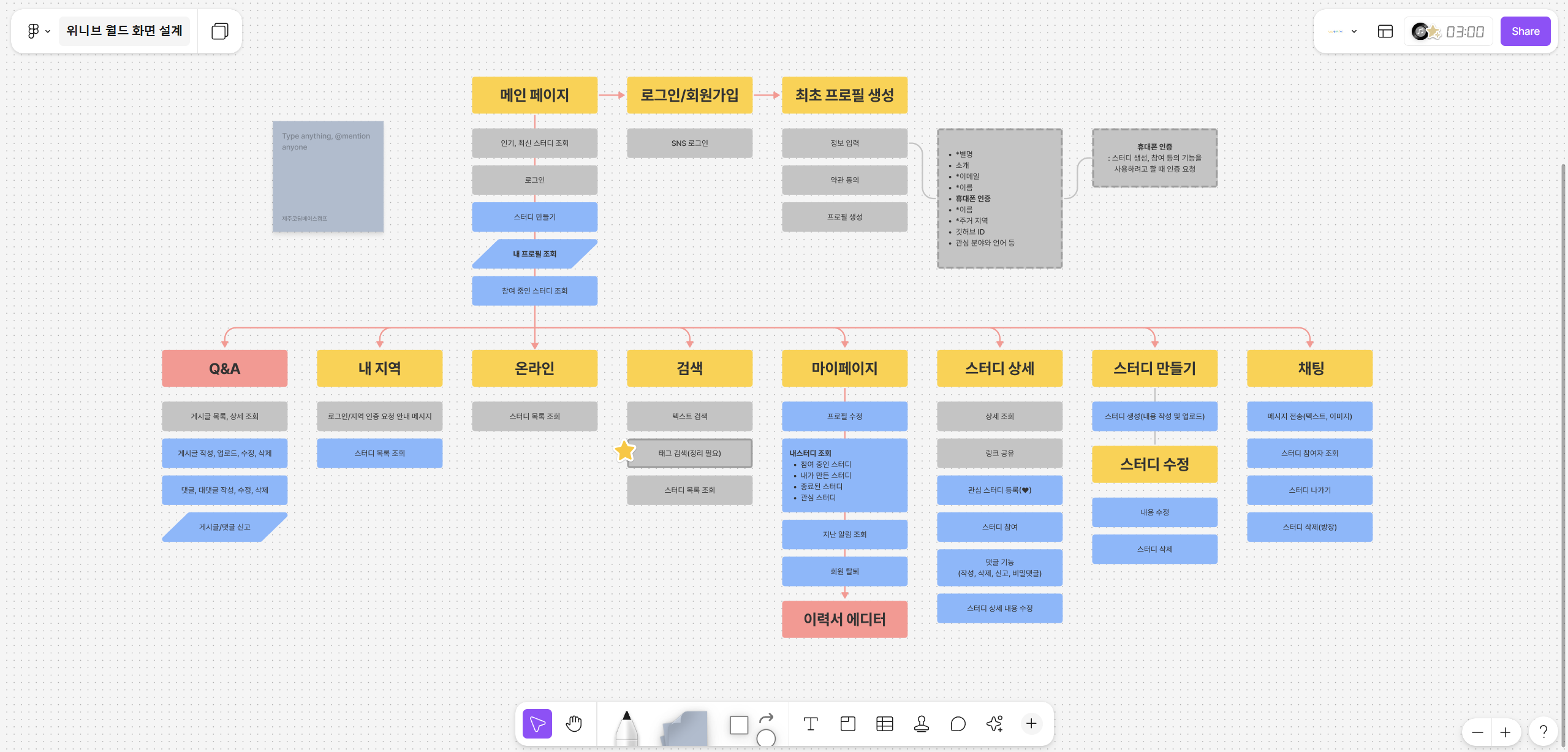Open more tools plus button
This screenshot has height=752, width=1568.
click(x=1031, y=724)
